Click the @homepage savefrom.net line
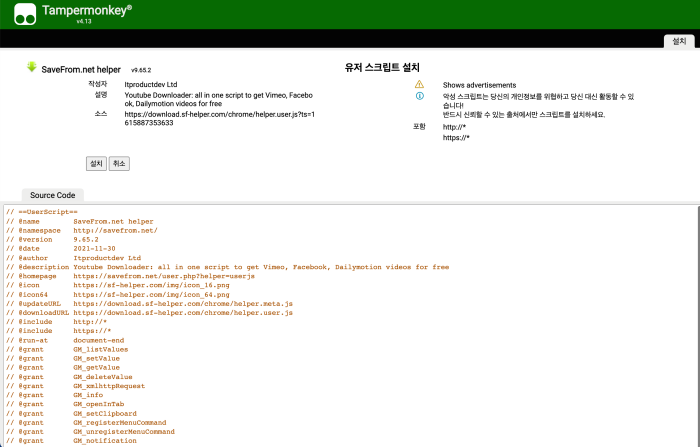700x447 pixels. pyautogui.click(x=130, y=276)
